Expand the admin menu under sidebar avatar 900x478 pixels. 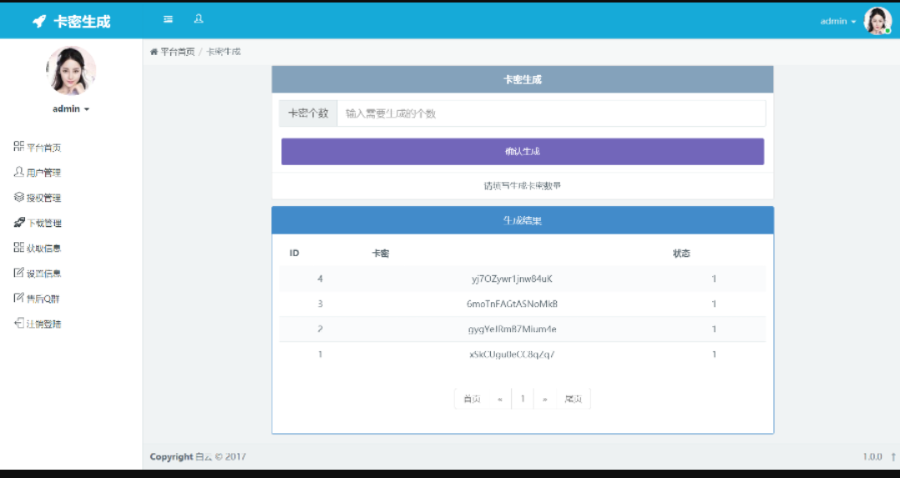point(71,109)
